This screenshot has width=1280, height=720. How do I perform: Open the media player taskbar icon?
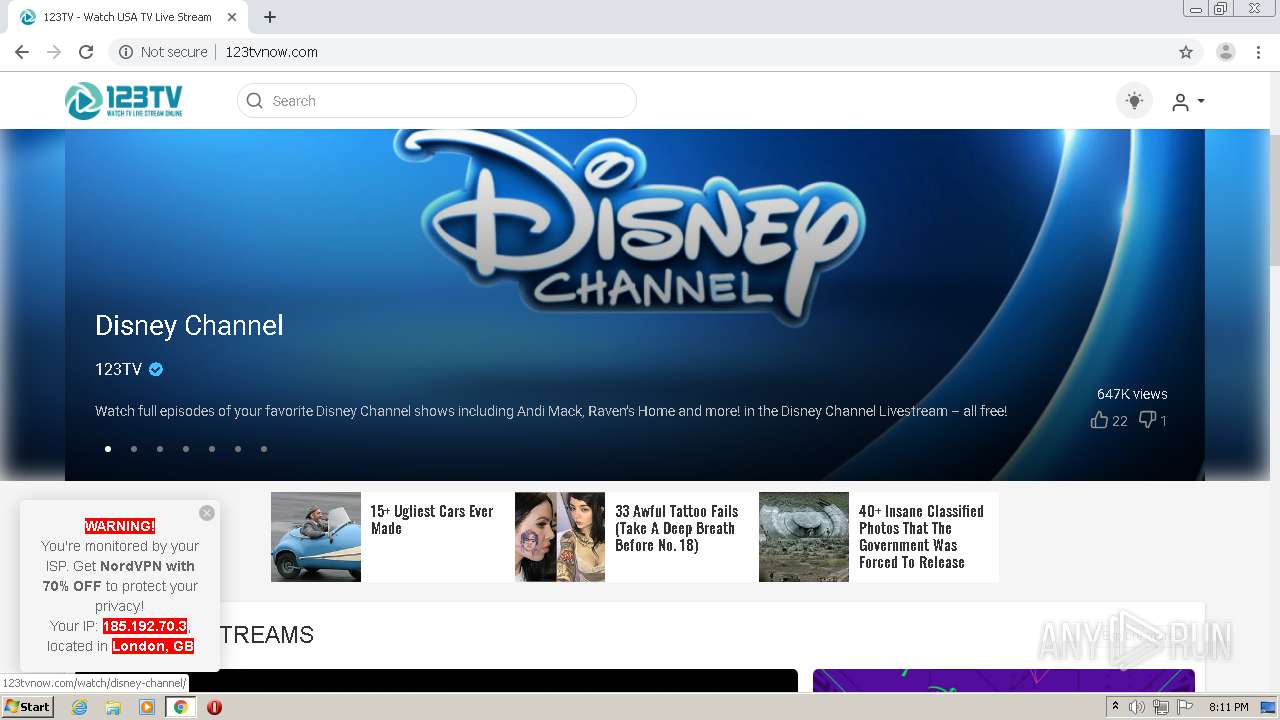pos(147,707)
